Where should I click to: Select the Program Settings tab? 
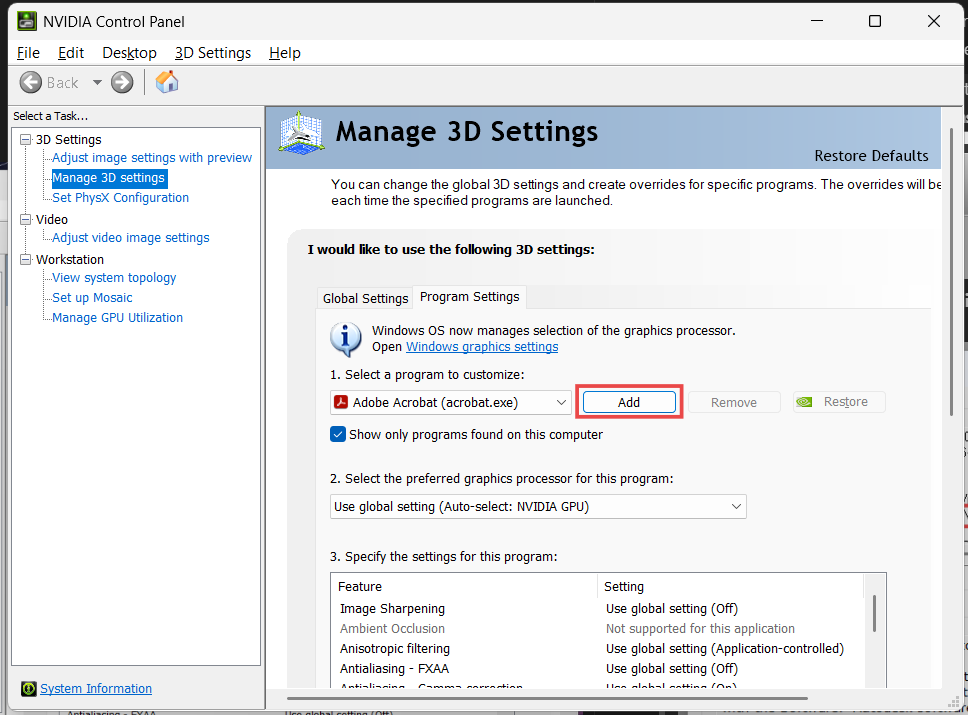[x=469, y=297]
